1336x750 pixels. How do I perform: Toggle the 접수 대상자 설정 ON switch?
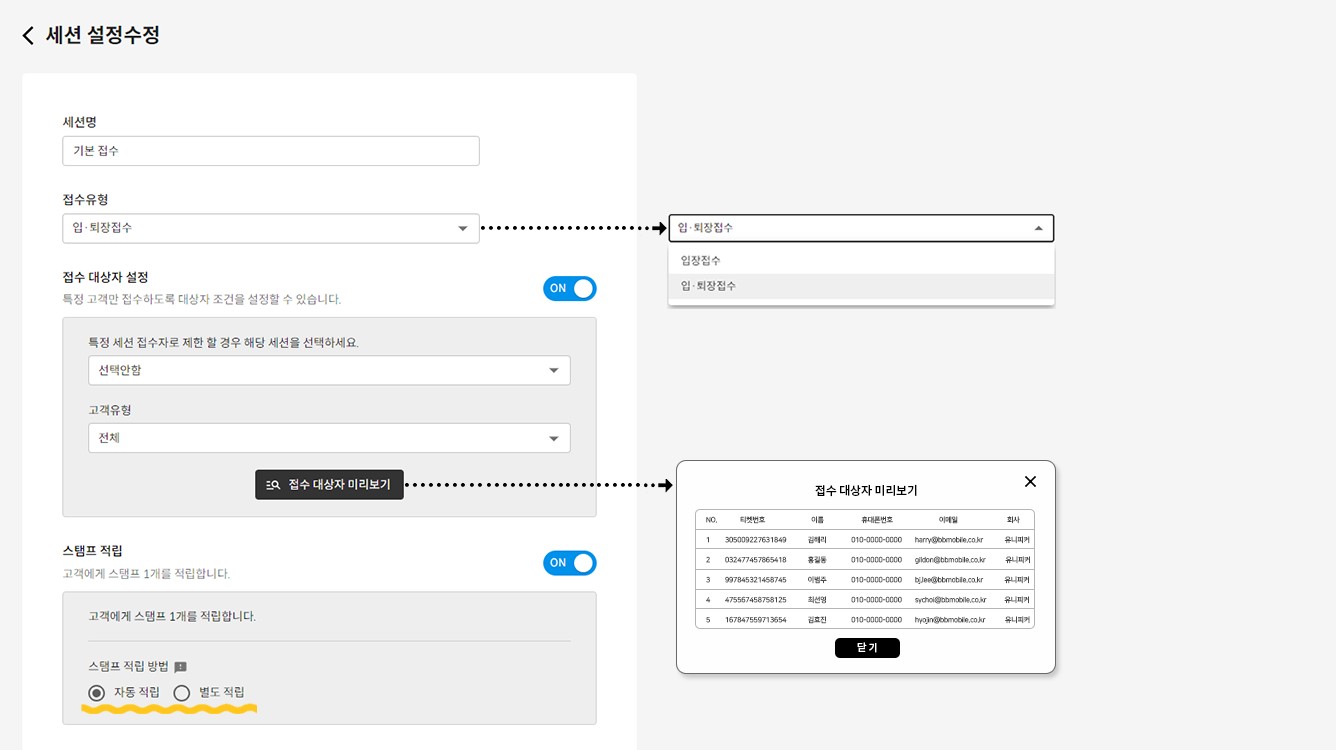[570, 288]
